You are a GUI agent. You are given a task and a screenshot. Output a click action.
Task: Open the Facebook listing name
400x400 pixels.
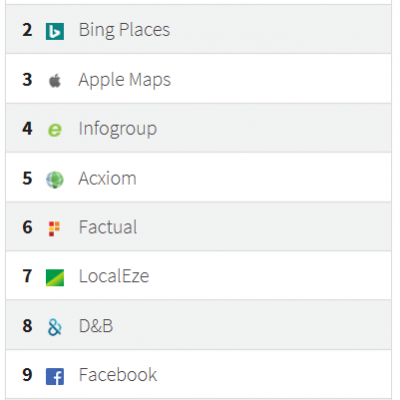click(x=118, y=375)
